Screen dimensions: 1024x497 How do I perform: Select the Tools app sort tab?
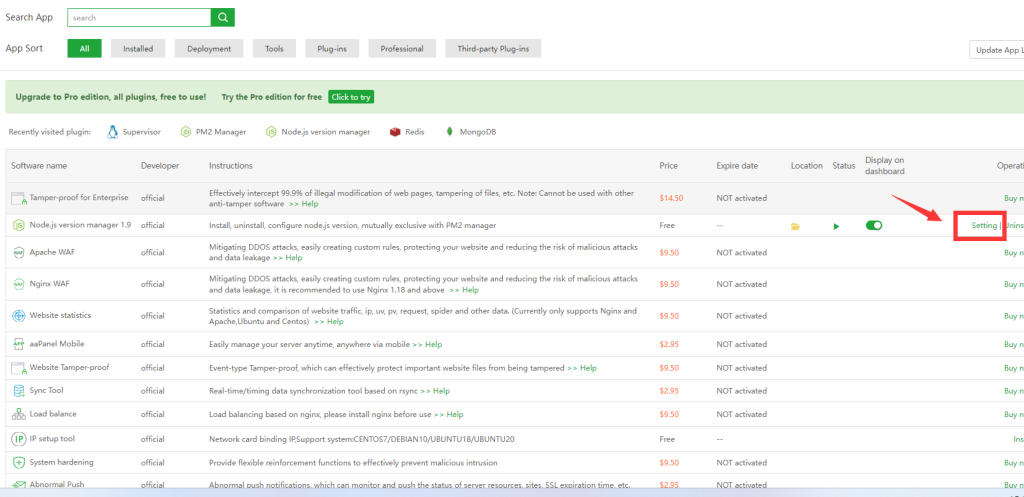[274, 48]
